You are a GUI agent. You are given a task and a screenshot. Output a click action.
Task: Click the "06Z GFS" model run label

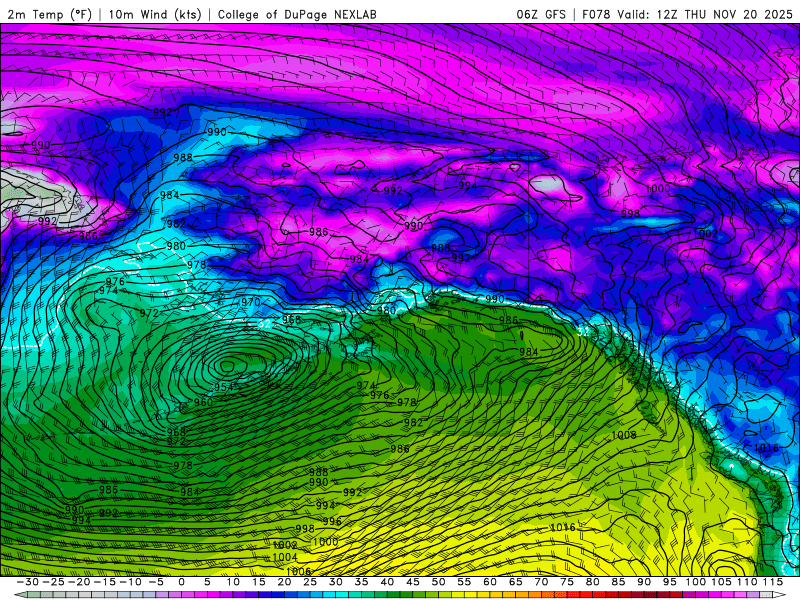tap(541, 14)
